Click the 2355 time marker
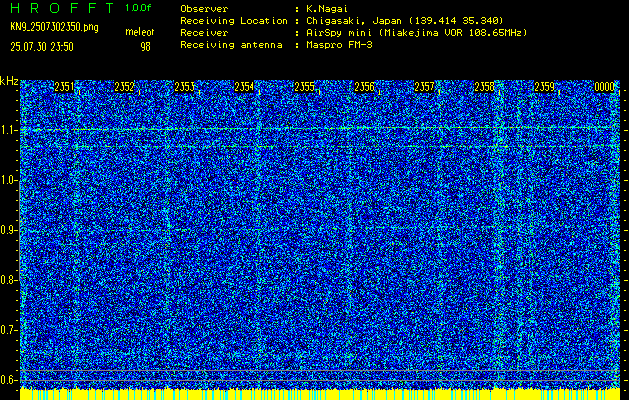 (x=304, y=87)
